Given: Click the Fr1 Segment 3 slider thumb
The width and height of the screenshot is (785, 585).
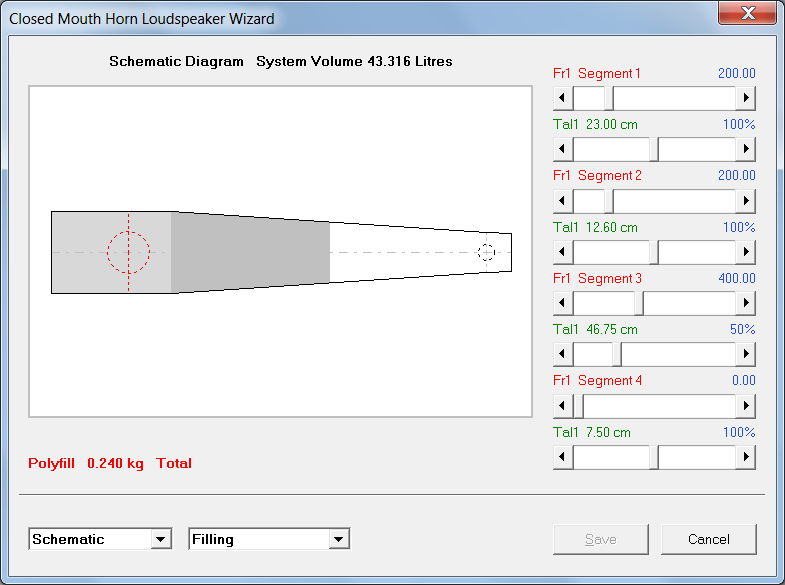Looking at the screenshot, I should pyautogui.click(x=639, y=303).
